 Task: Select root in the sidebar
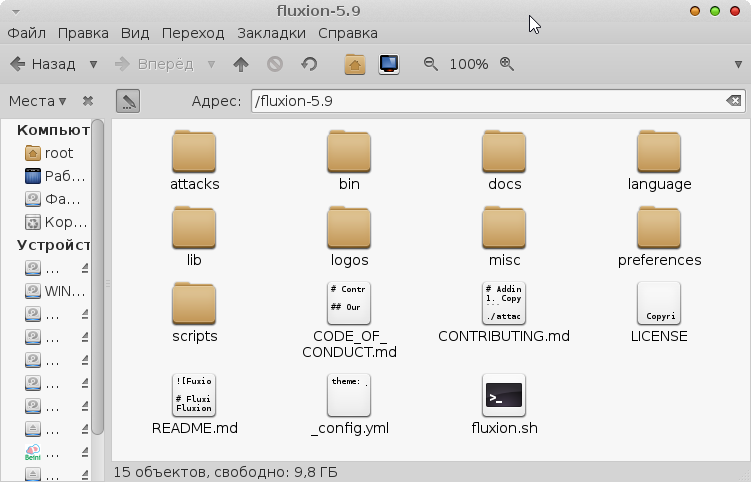point(59,153)
